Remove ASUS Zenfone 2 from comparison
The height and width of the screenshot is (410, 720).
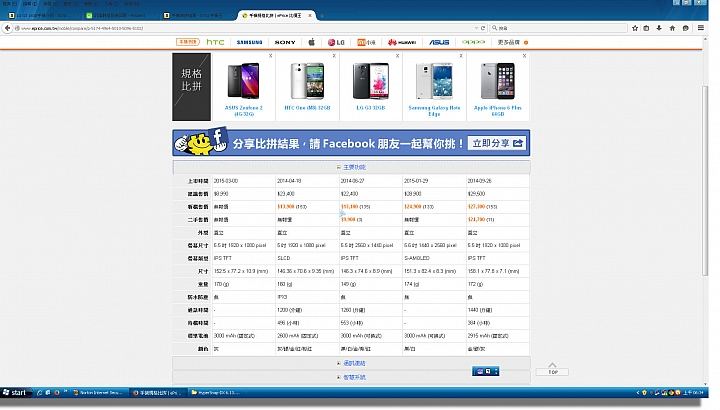coord(270,56)
